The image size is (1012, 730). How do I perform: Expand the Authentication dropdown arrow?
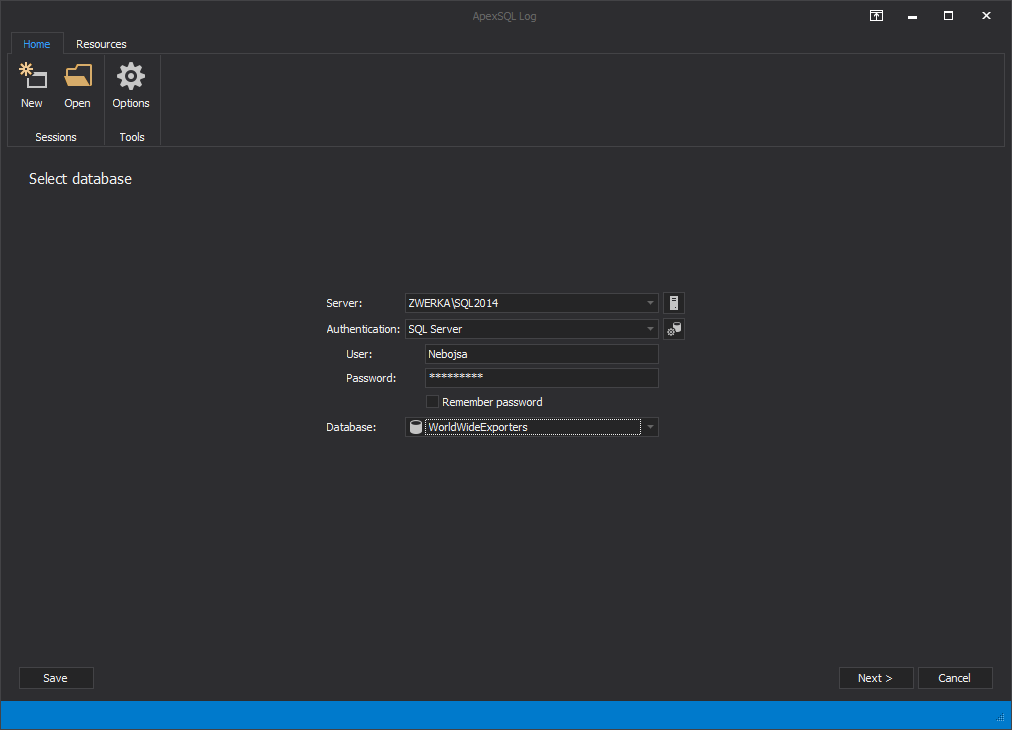tap(650, 329)
